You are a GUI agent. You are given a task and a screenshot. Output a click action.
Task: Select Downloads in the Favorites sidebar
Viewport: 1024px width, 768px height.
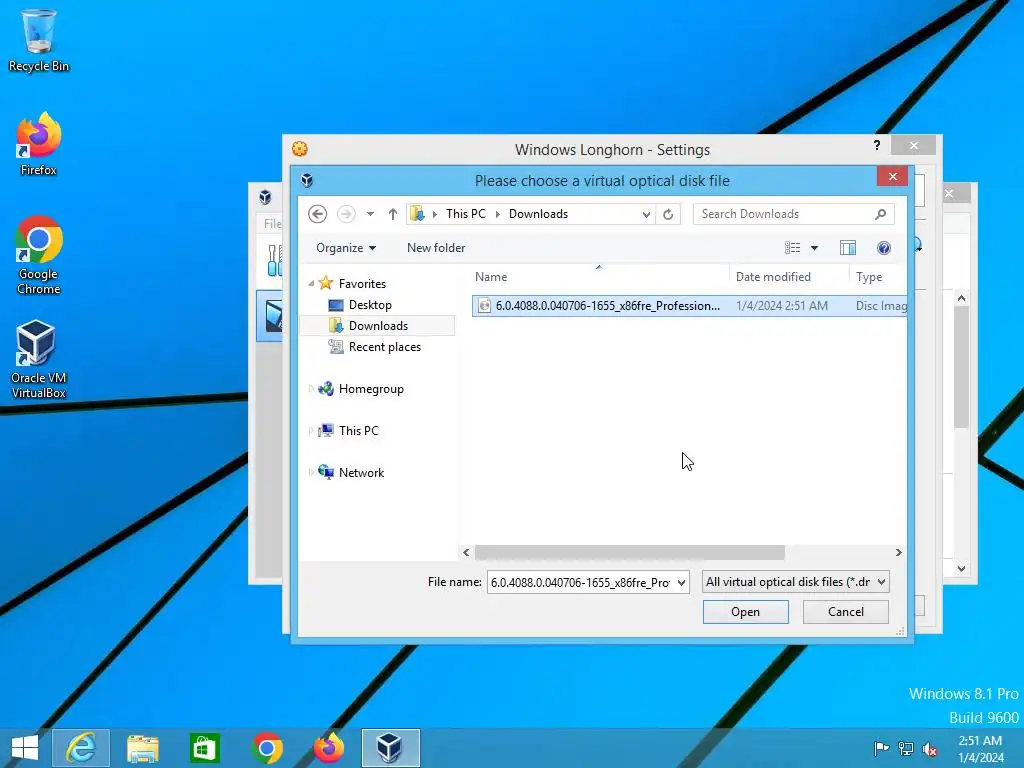377,326
